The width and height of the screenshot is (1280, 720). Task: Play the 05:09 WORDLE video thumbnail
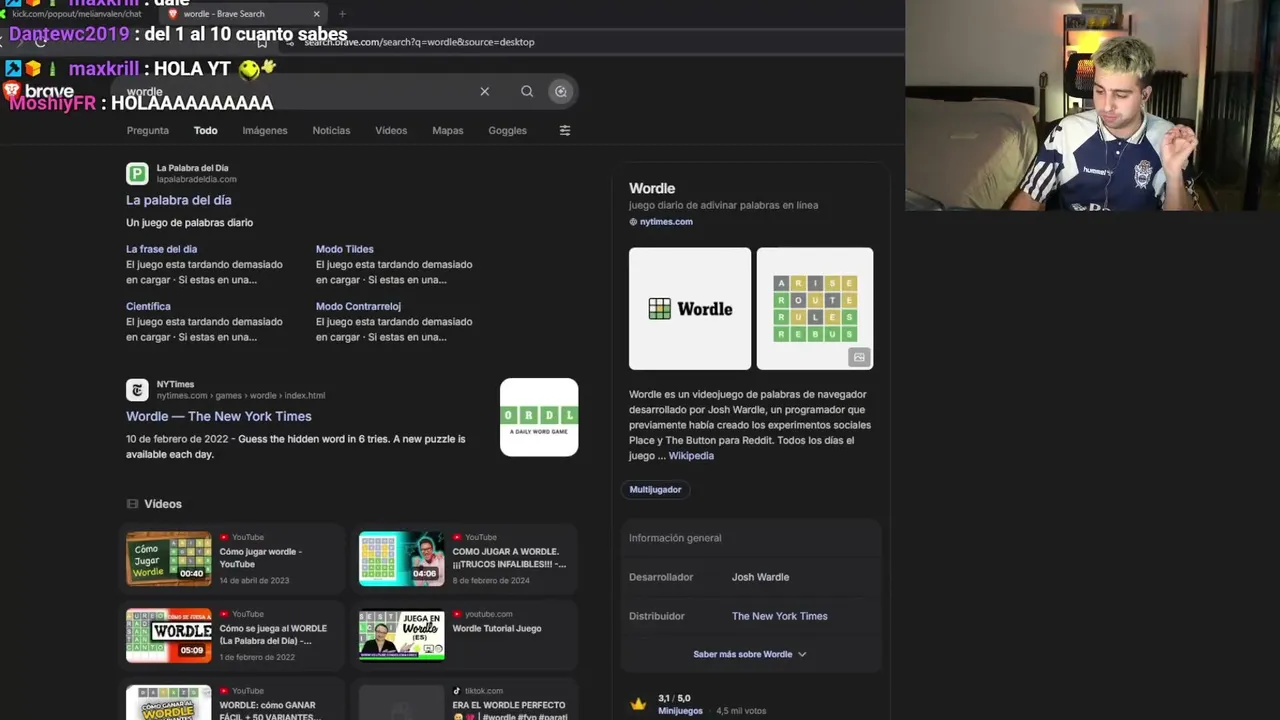[x=169, y=635]
